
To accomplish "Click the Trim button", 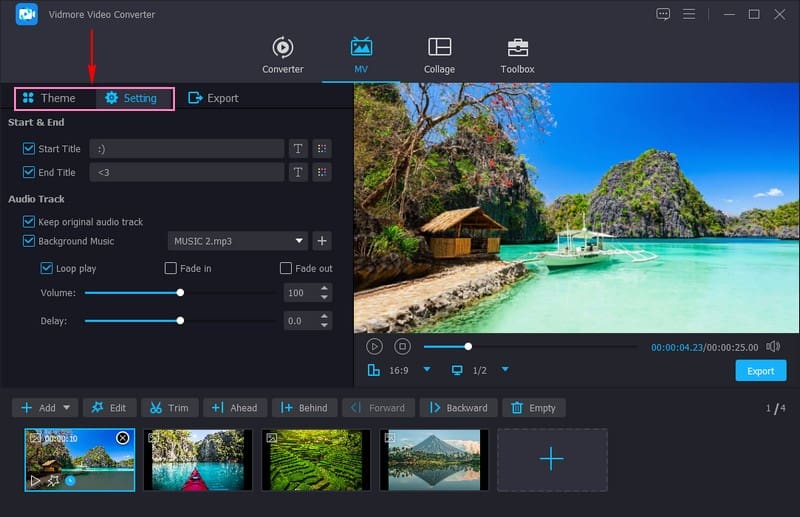I will [x=169, y=408].
